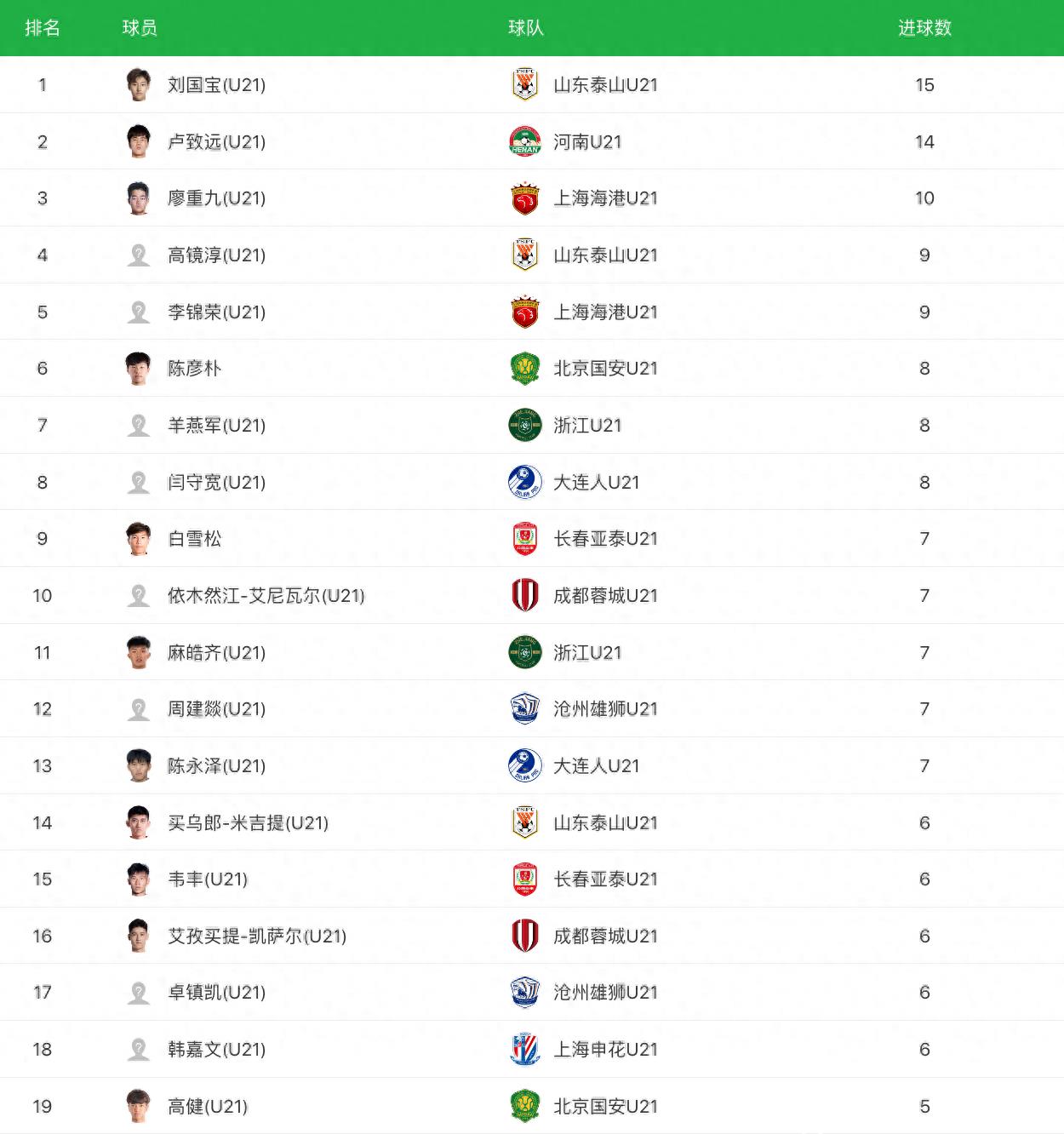Open player link 依木然江-艾尼瓦尔(U21)
1064x1134 pixels.
point(266,595)
